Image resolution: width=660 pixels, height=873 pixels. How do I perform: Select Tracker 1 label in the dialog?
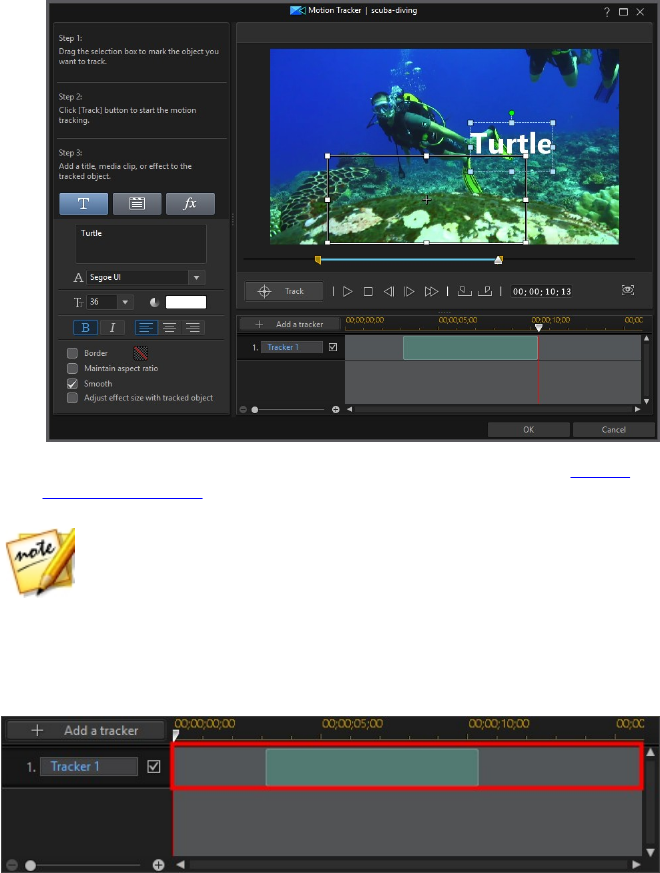292,347
